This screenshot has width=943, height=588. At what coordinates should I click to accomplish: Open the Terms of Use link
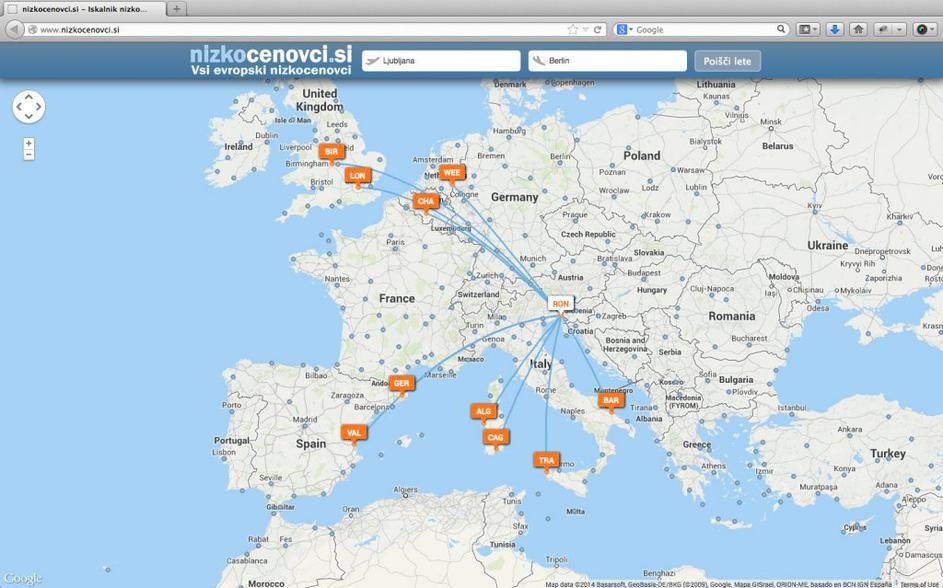[x=919, y=584]
